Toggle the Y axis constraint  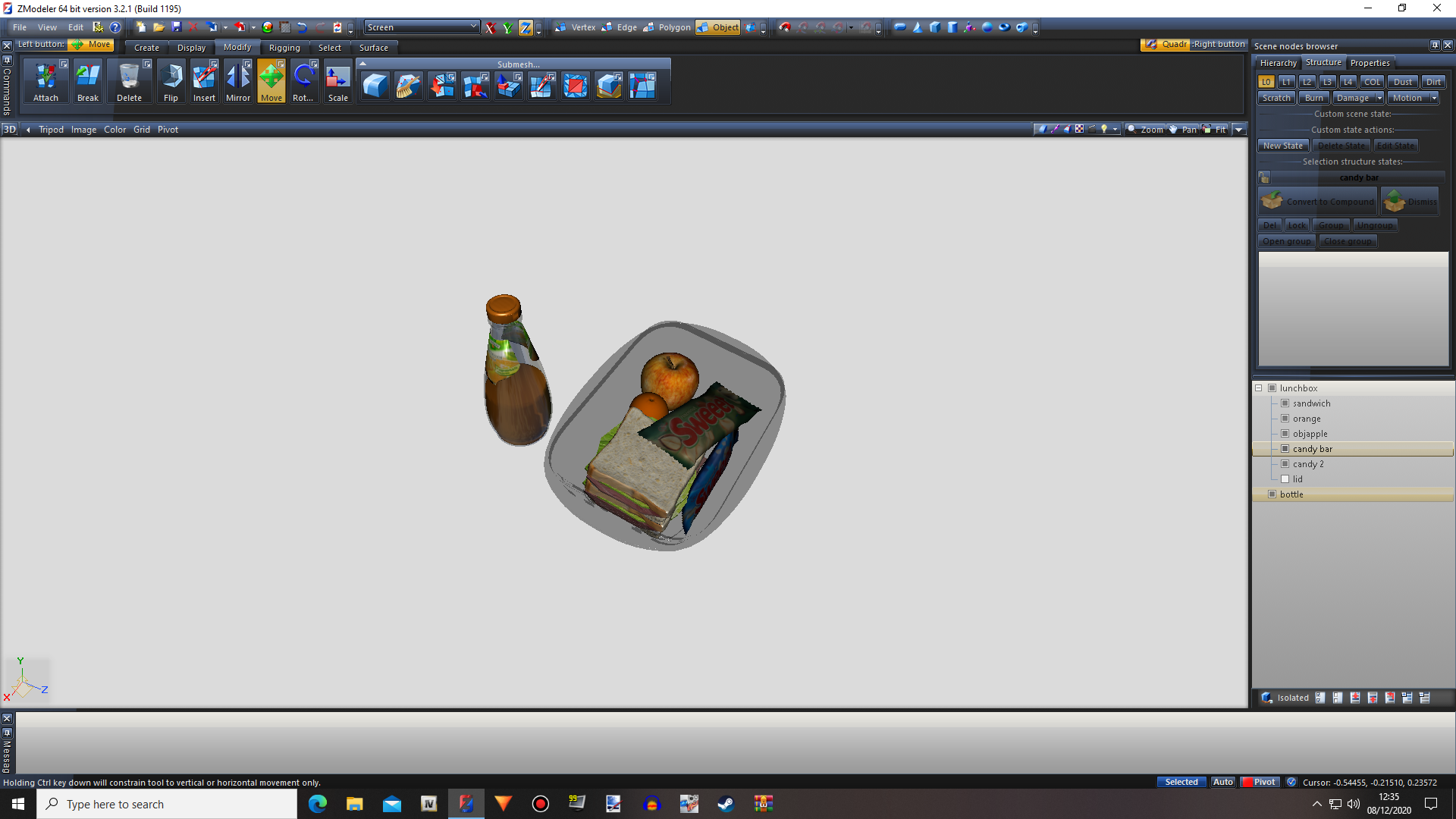pyautogui.click(x=507, y=28)
